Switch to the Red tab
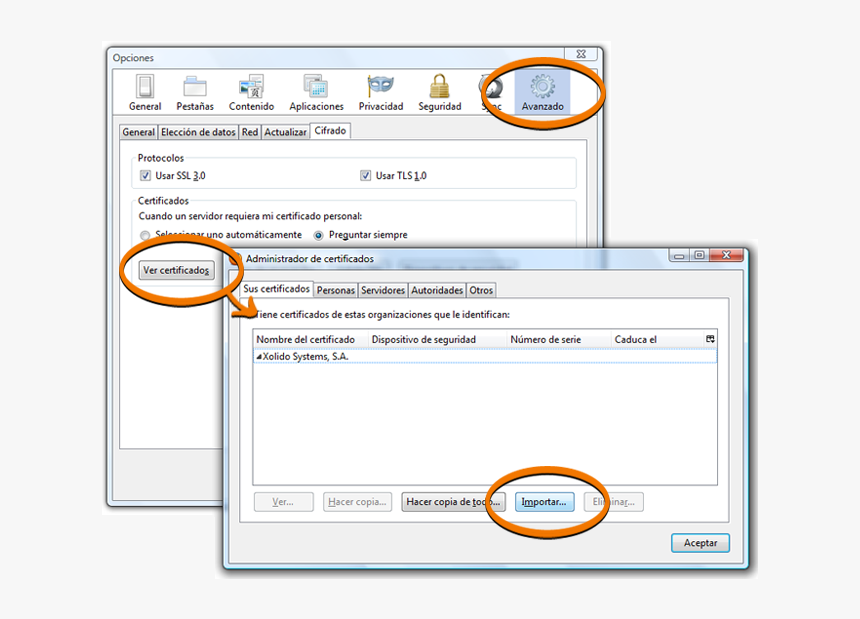Image resolution: width=860 pixels, height=619 pixels. 250,132
